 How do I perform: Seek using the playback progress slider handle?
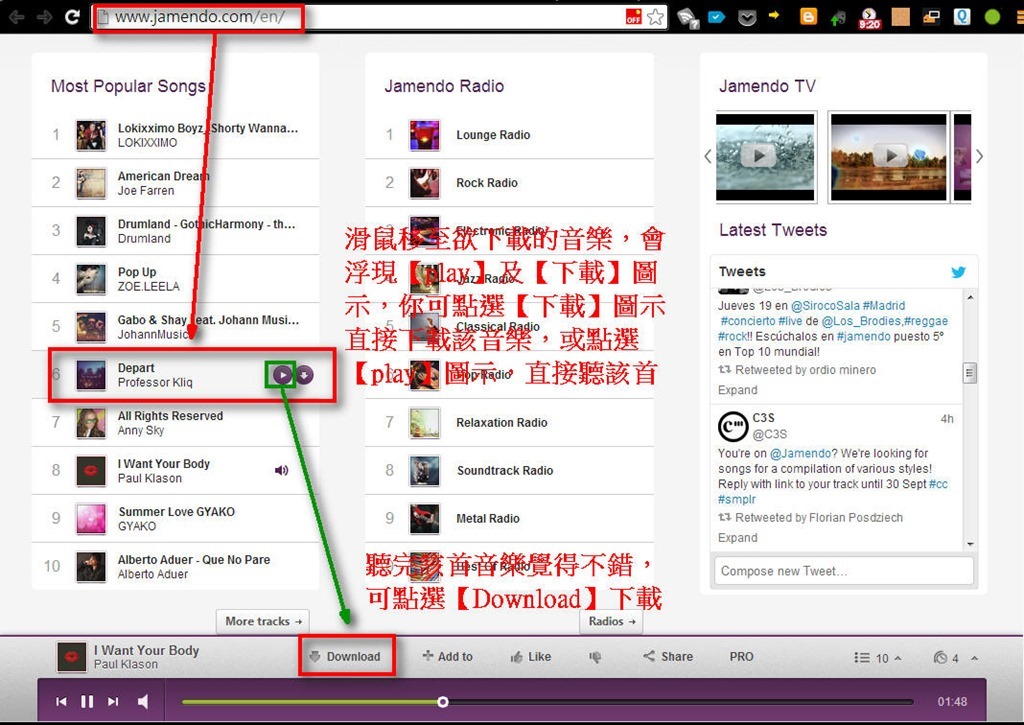(x=443, y=701)
